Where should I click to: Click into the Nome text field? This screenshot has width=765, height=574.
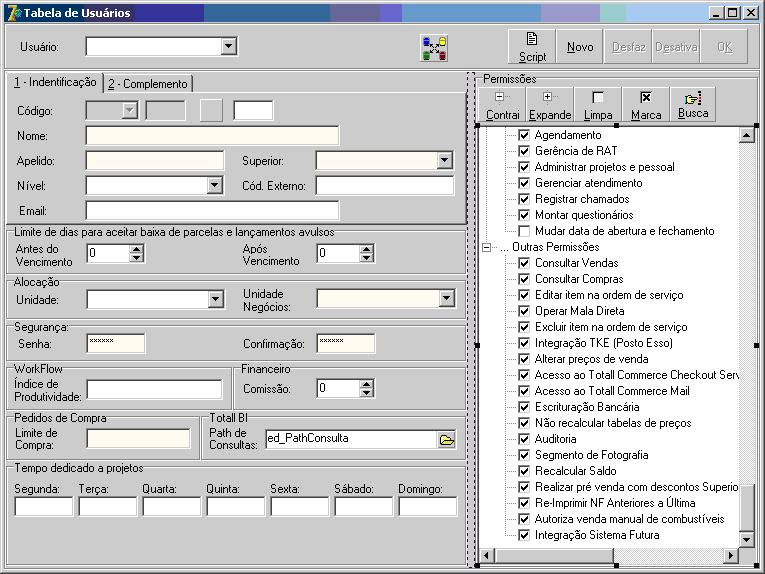click(212, 135)
